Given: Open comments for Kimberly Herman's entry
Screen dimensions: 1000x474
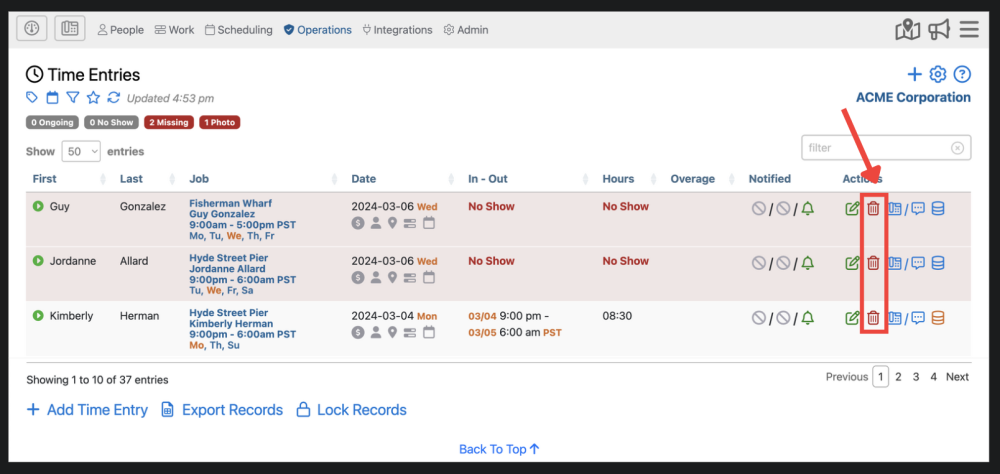Looking at the screenshot, I should pos(918,318).
